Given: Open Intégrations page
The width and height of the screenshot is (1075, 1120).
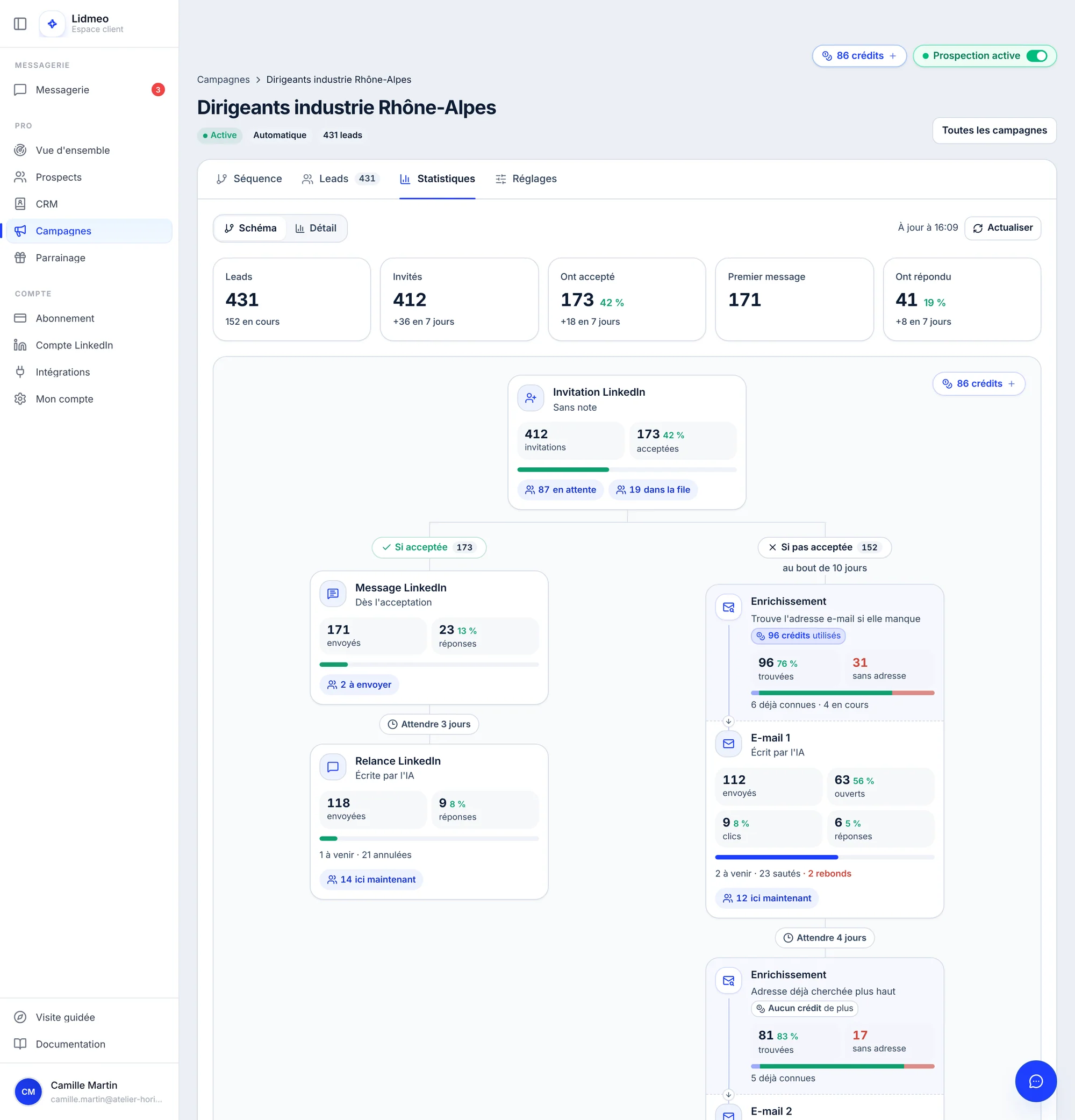Looking at the screenshot, I should 89,372.
